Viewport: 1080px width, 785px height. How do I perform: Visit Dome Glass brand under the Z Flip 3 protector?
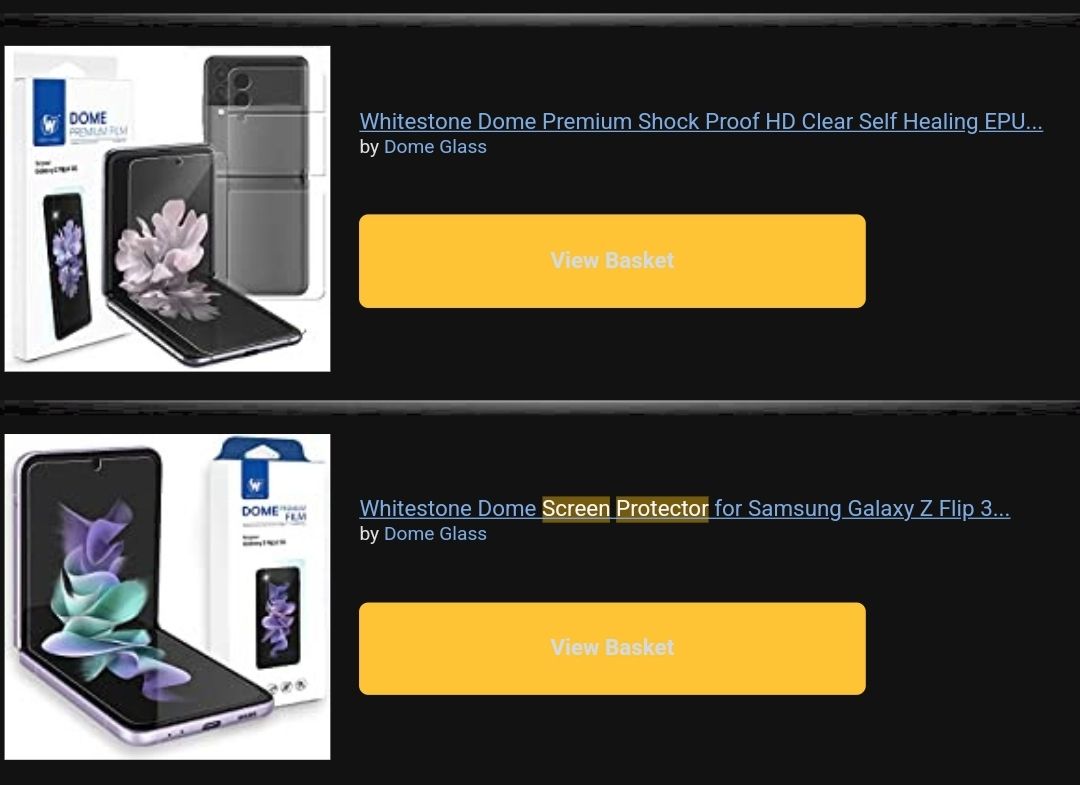click(435, 534)
